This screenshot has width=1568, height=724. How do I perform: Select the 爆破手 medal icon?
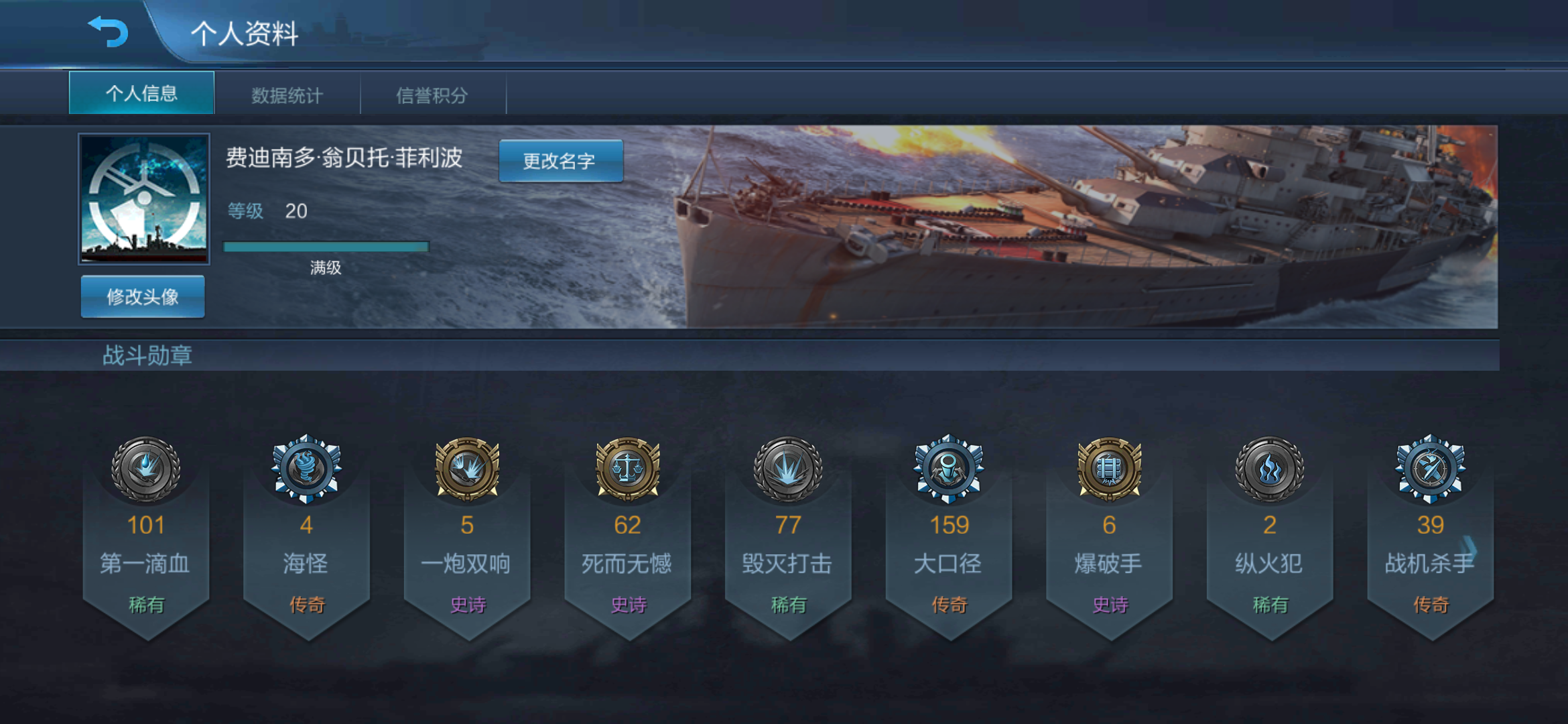tap(1110, 469)
